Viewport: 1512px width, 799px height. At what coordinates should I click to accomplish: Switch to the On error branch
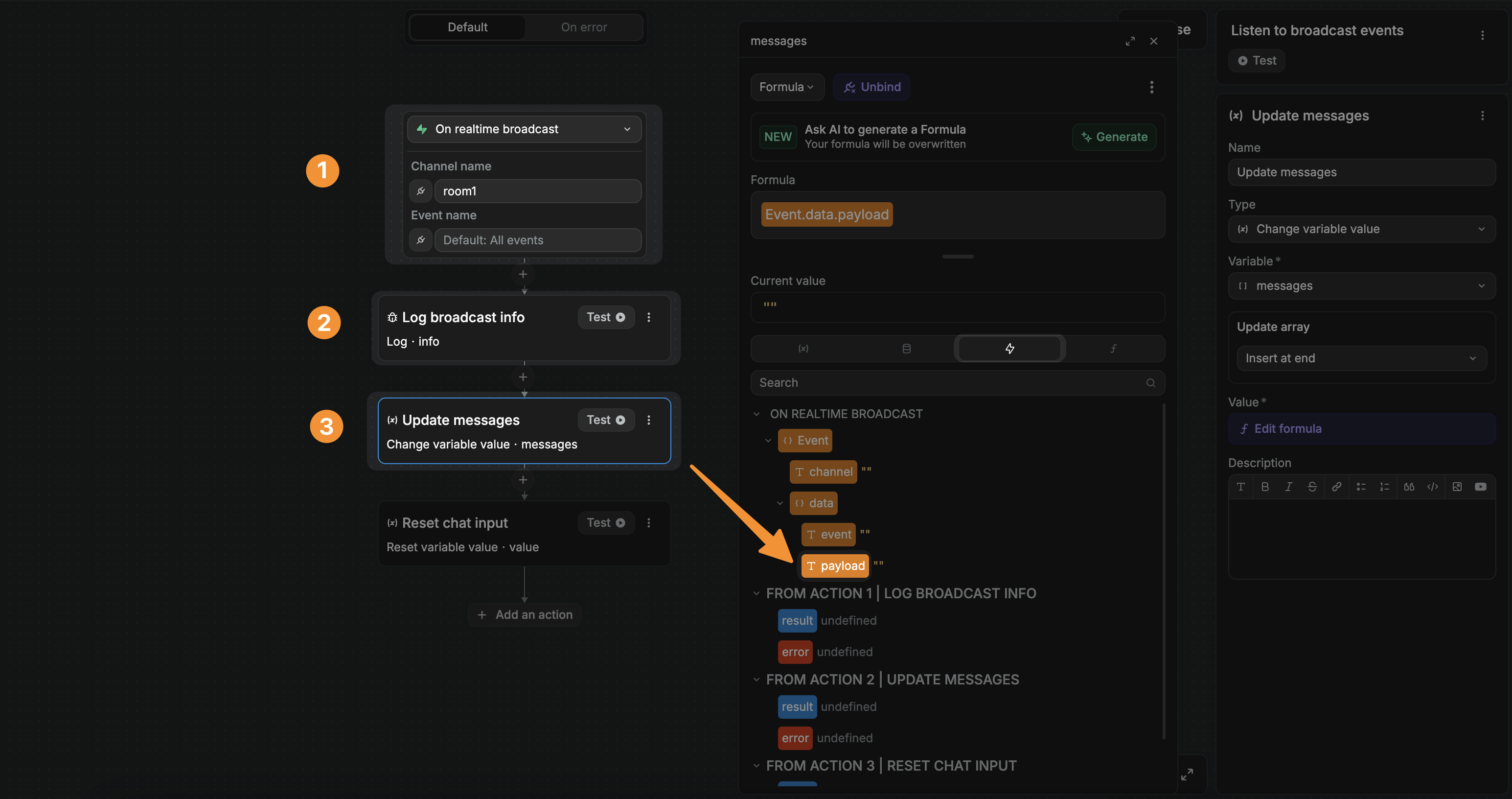(583, 27)
